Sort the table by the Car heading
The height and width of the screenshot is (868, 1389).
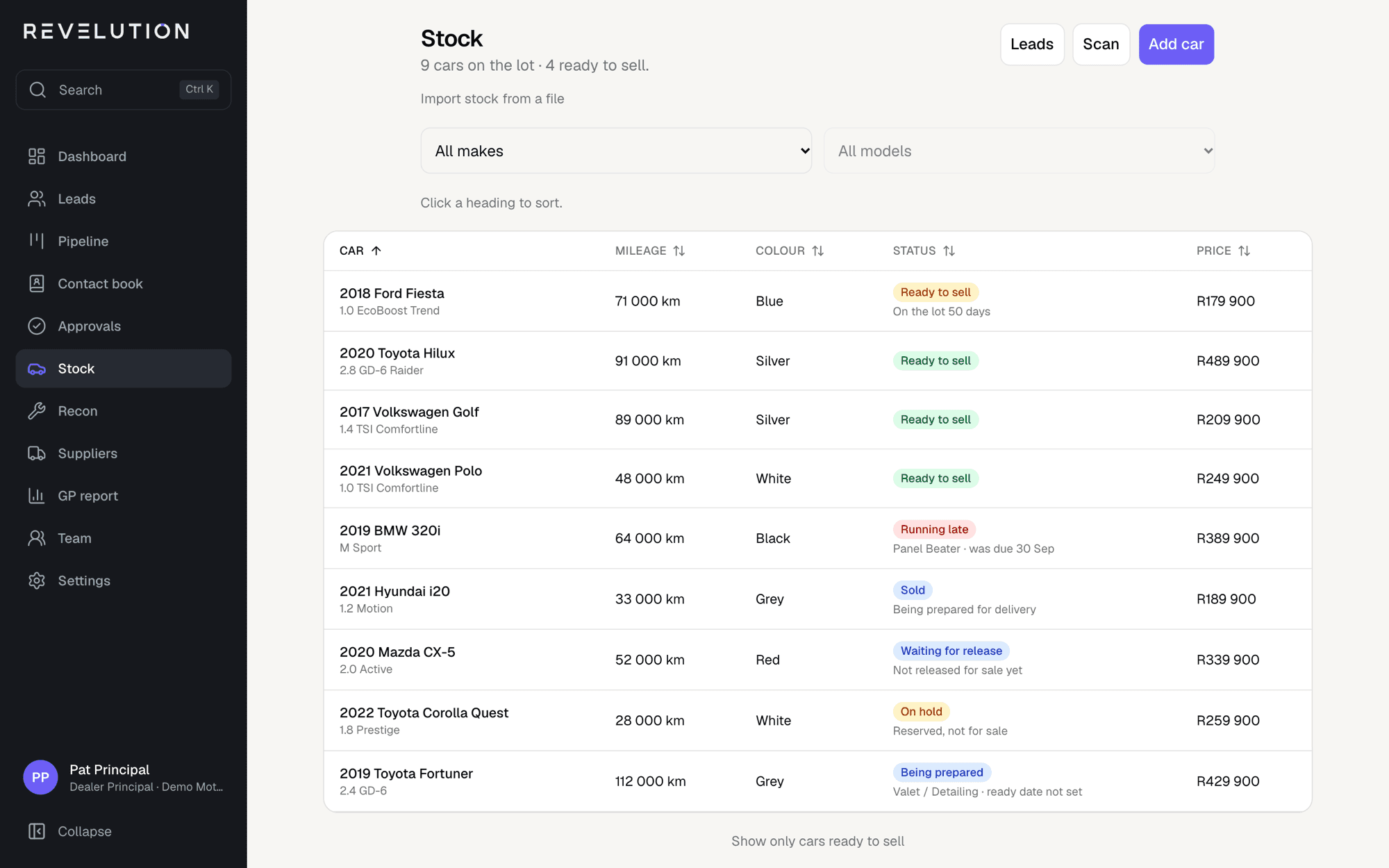360,251
